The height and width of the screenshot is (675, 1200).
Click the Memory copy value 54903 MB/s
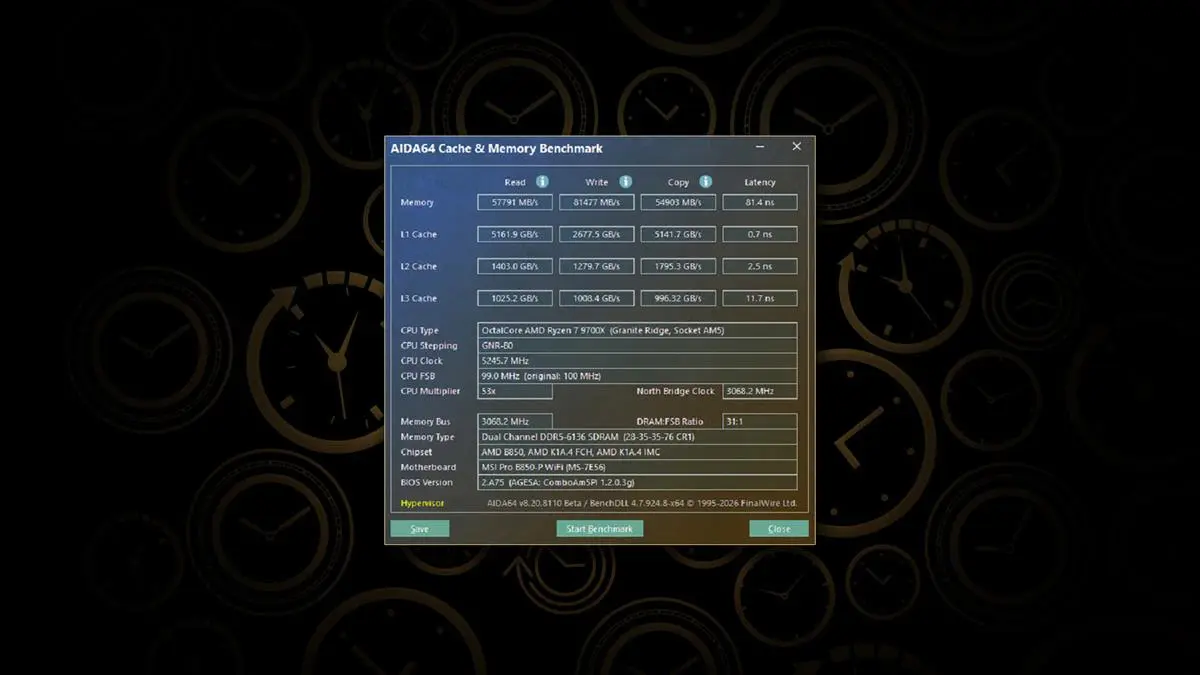(678, 202)
